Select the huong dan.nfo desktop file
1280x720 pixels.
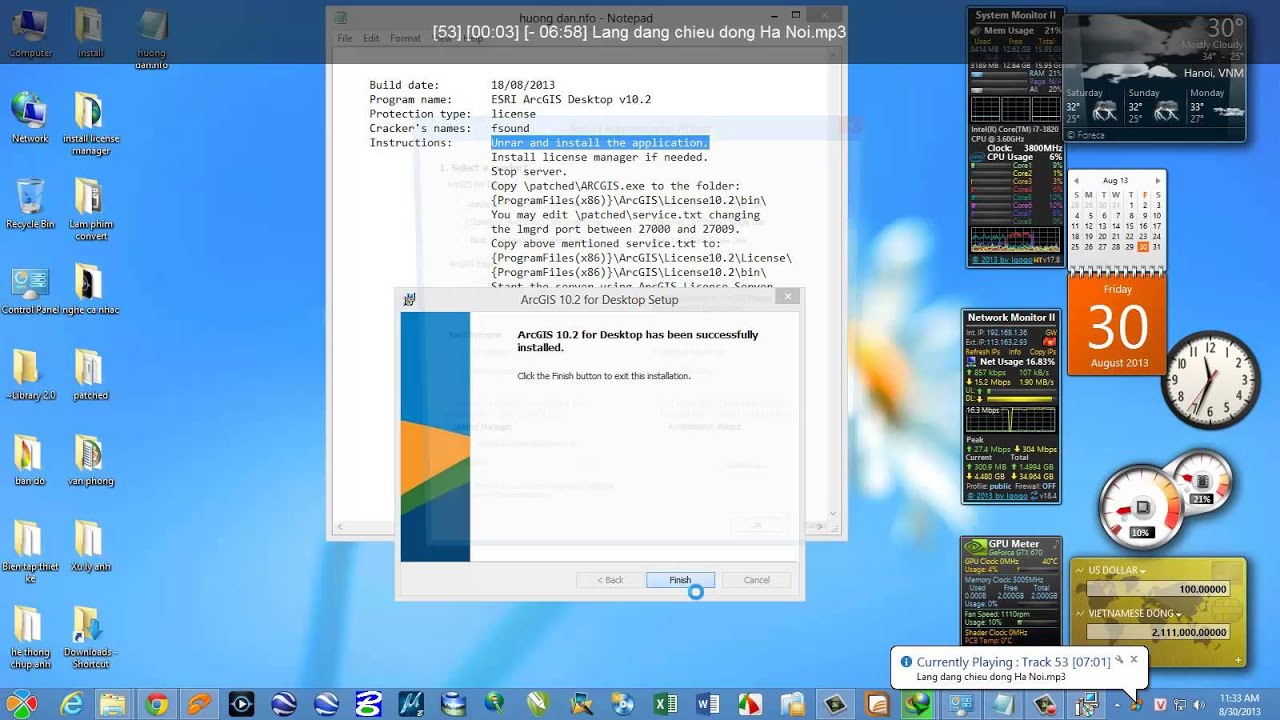coord(152,40)
